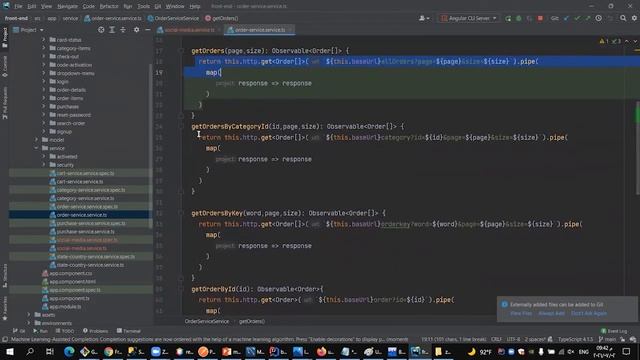640x360 pixels.
Task: Expand the order-details folder
Action: 44,90
